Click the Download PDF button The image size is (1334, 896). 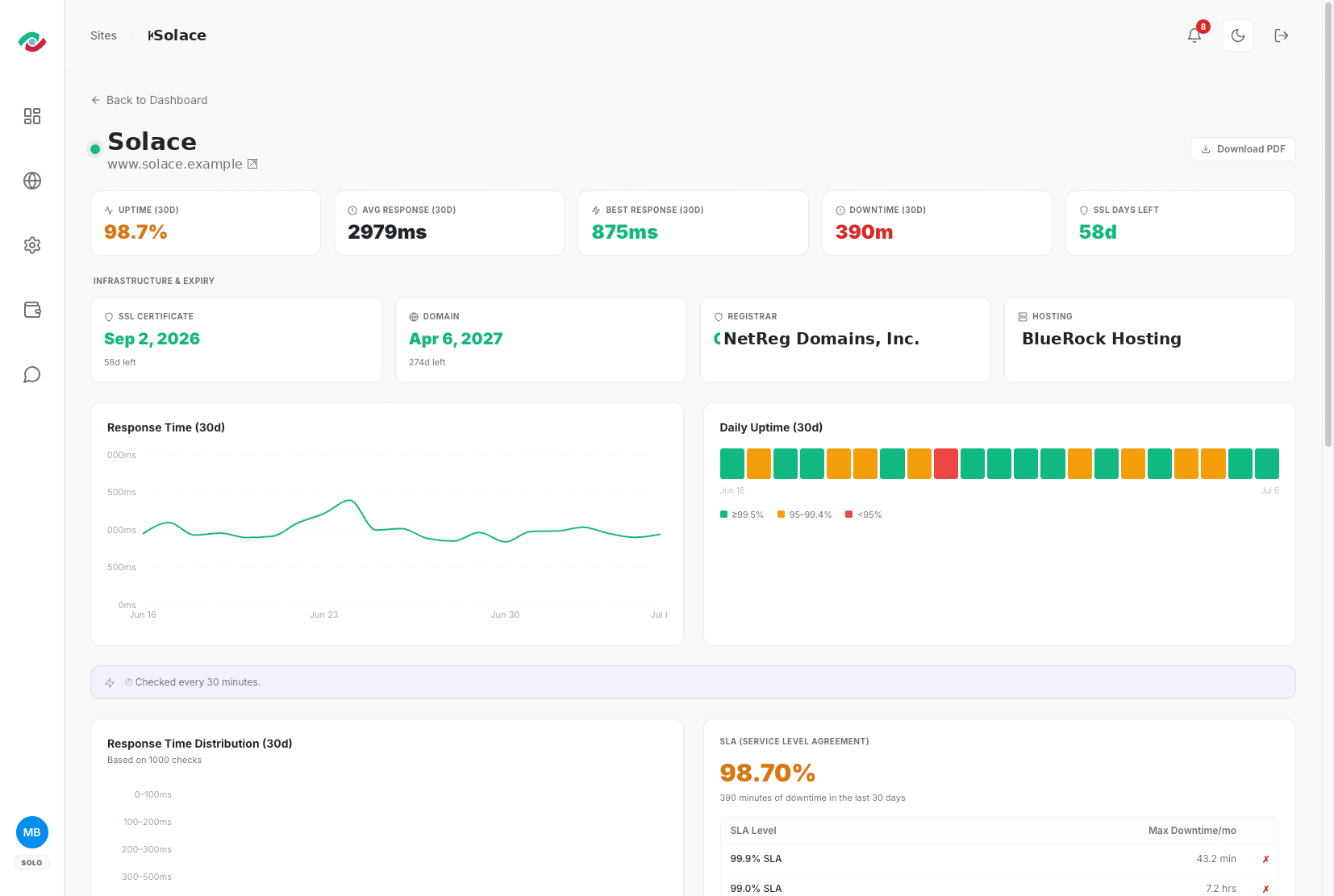[1243, 149]
